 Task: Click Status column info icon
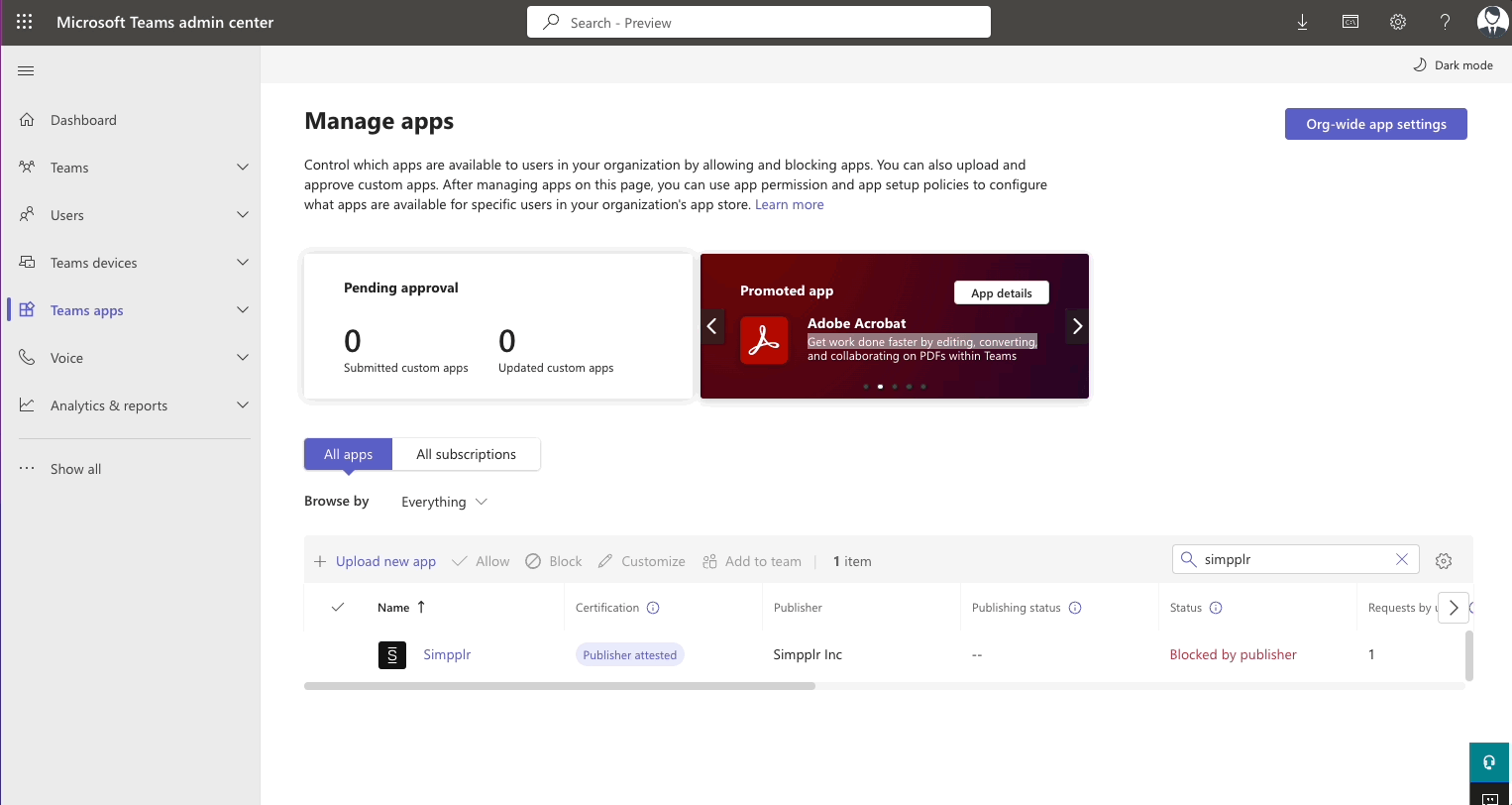[1216, 608]
